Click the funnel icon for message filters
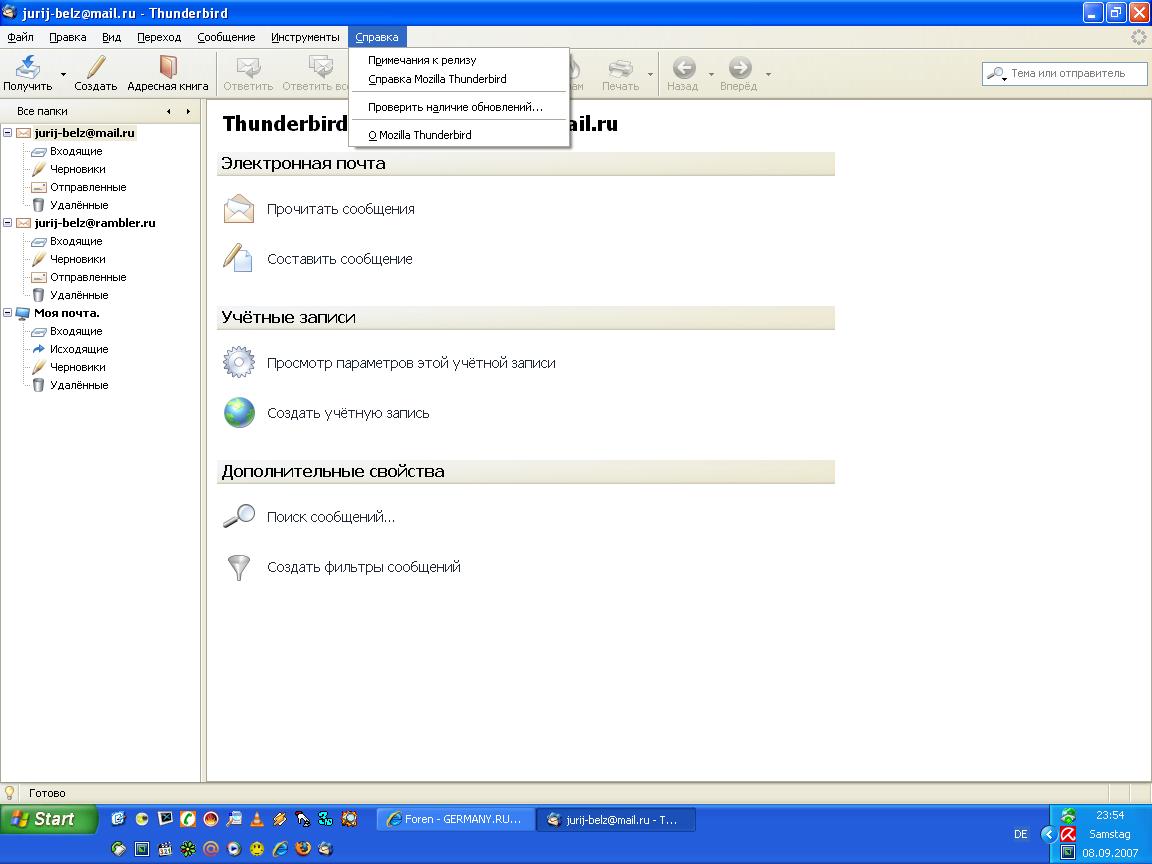Image resolution: width=1152 pixels, height=864 pixels. [x=239, y=567]
